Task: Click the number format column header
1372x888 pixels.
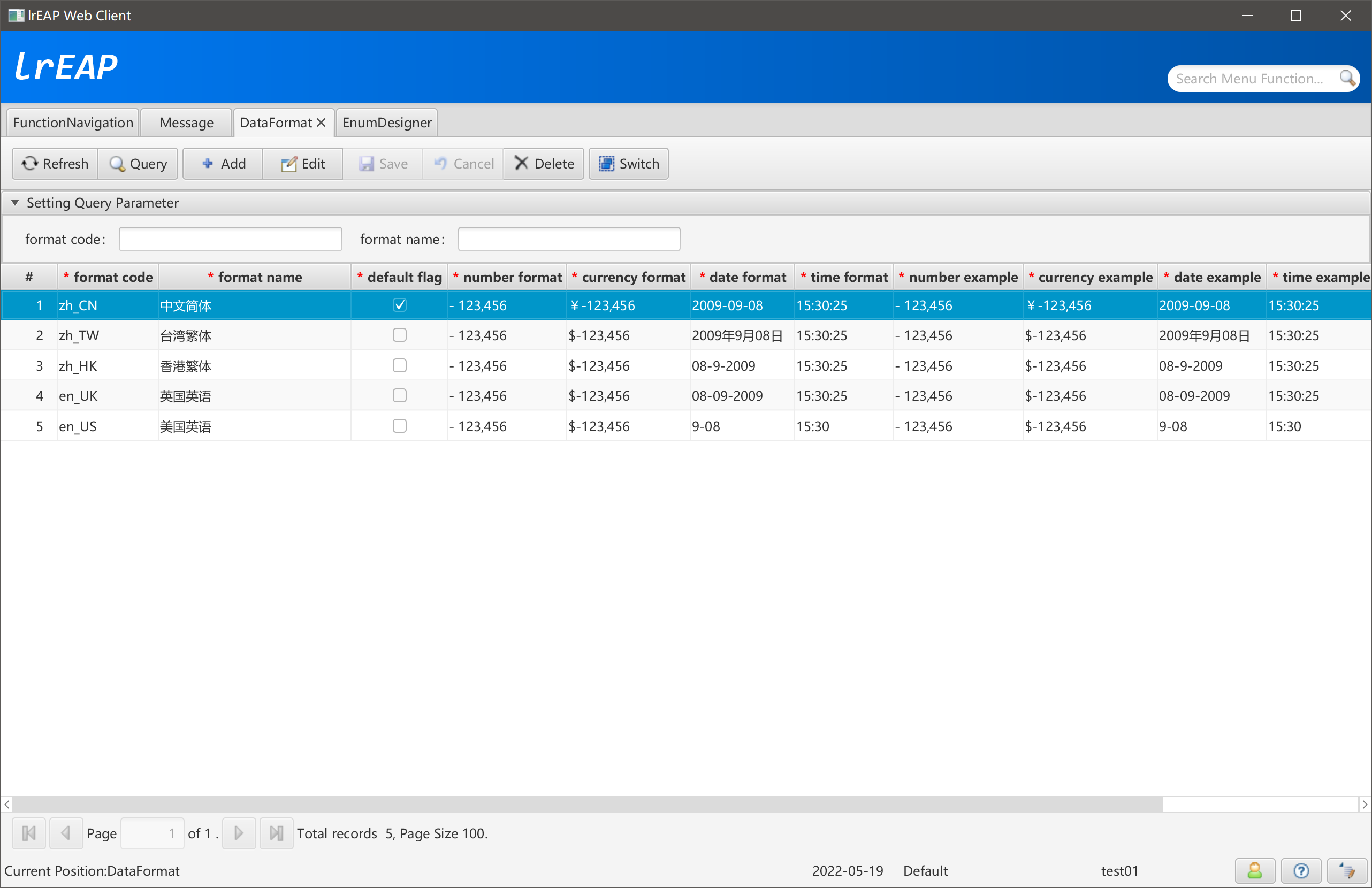Action: tap(507, 277)
